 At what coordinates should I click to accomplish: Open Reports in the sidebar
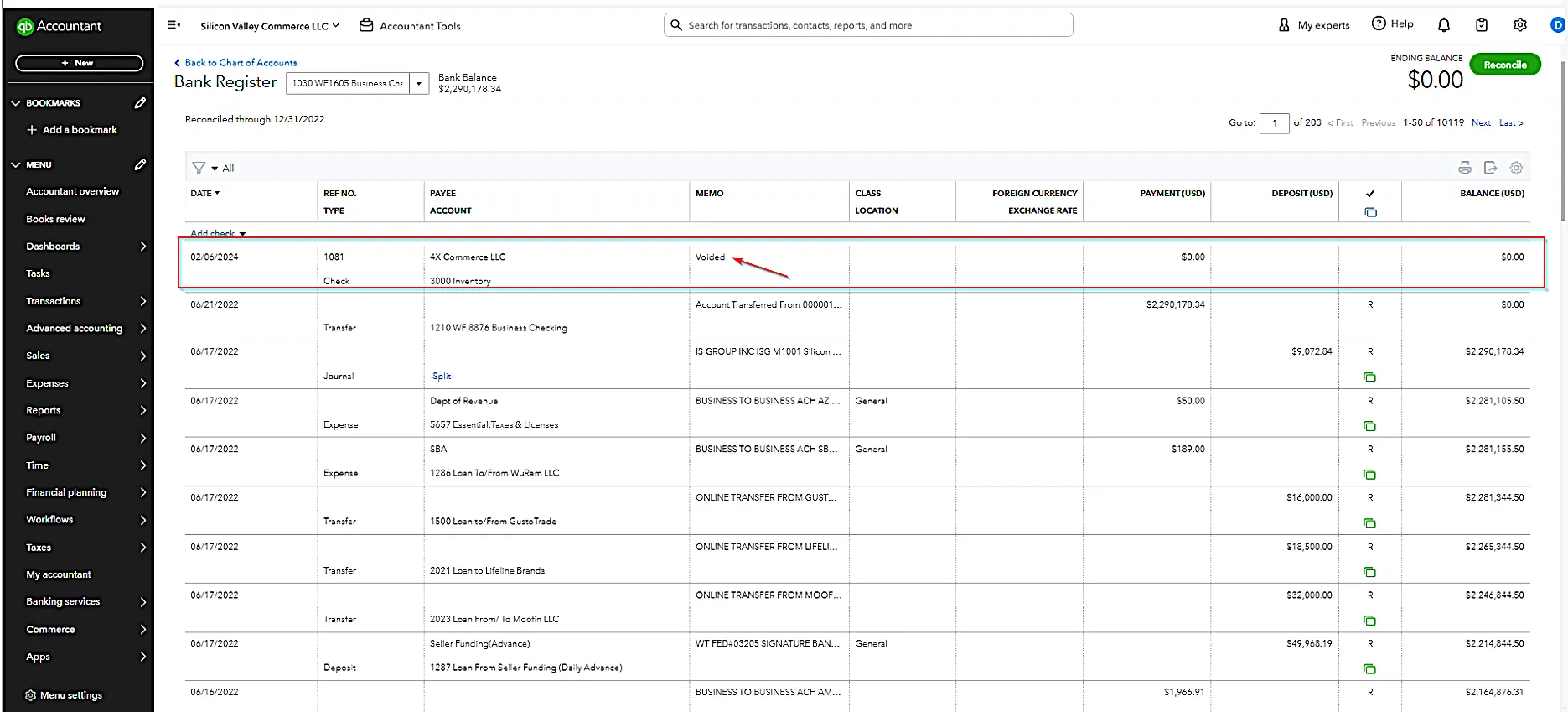tap(44, 410)
